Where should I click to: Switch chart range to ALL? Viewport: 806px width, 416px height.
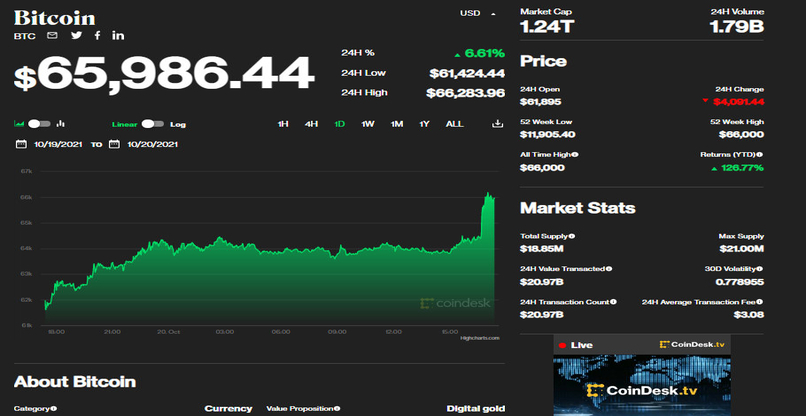coord(454,124)
